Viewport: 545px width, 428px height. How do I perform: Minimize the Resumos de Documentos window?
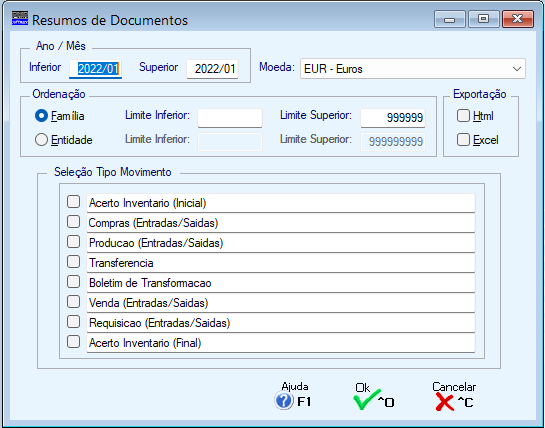point(449,19)
